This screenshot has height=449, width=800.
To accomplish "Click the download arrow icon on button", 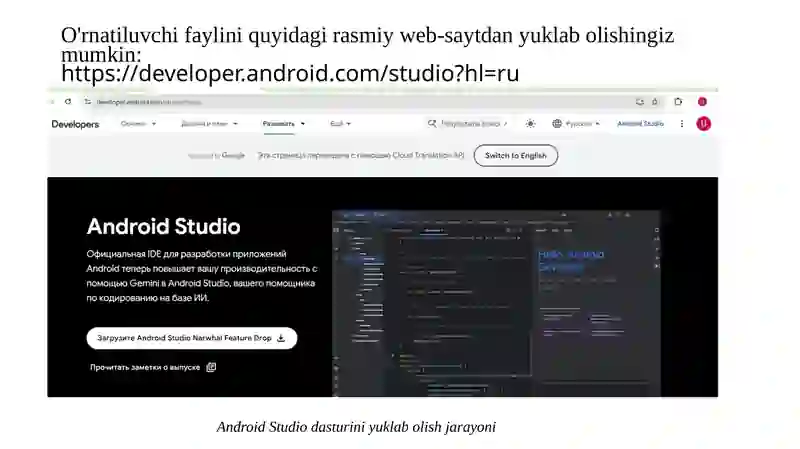I will (281, 338).
